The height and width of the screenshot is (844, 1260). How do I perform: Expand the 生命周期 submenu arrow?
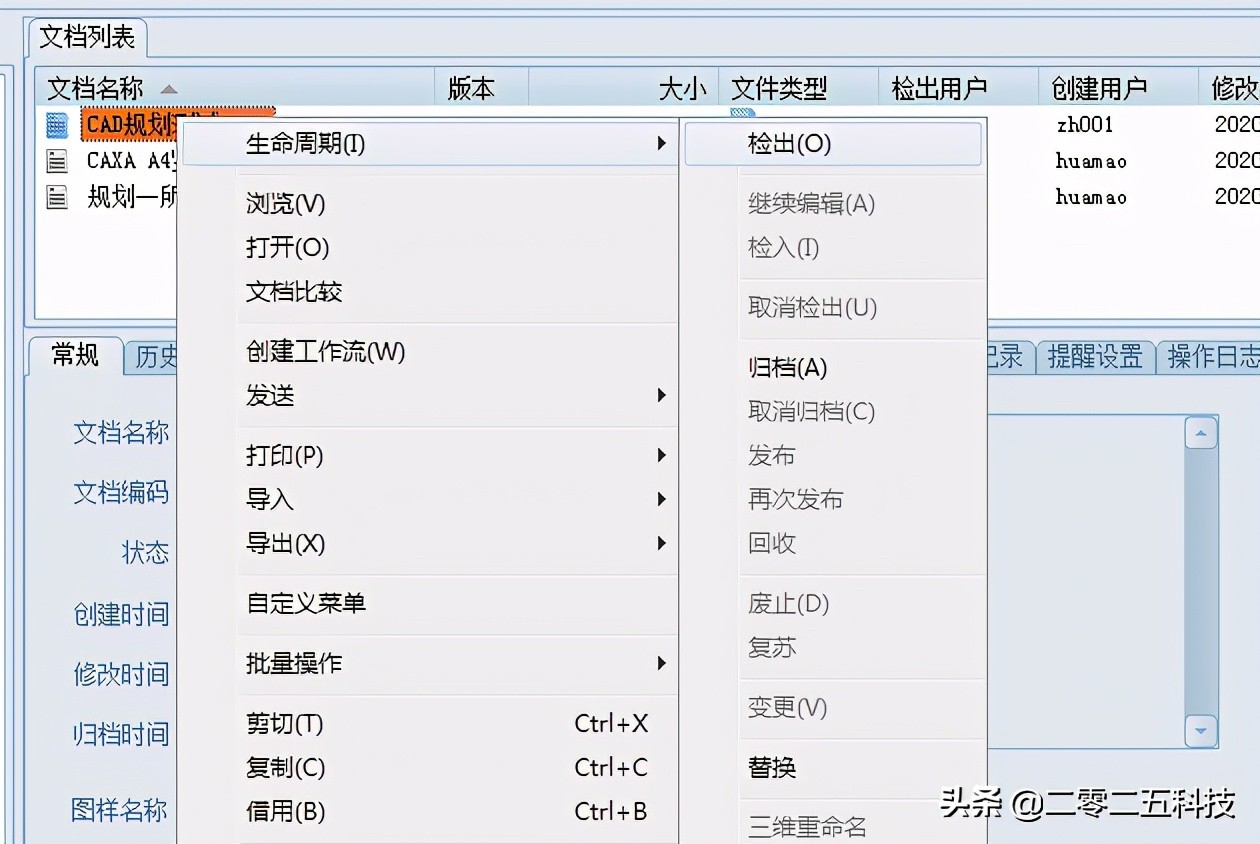663,143
